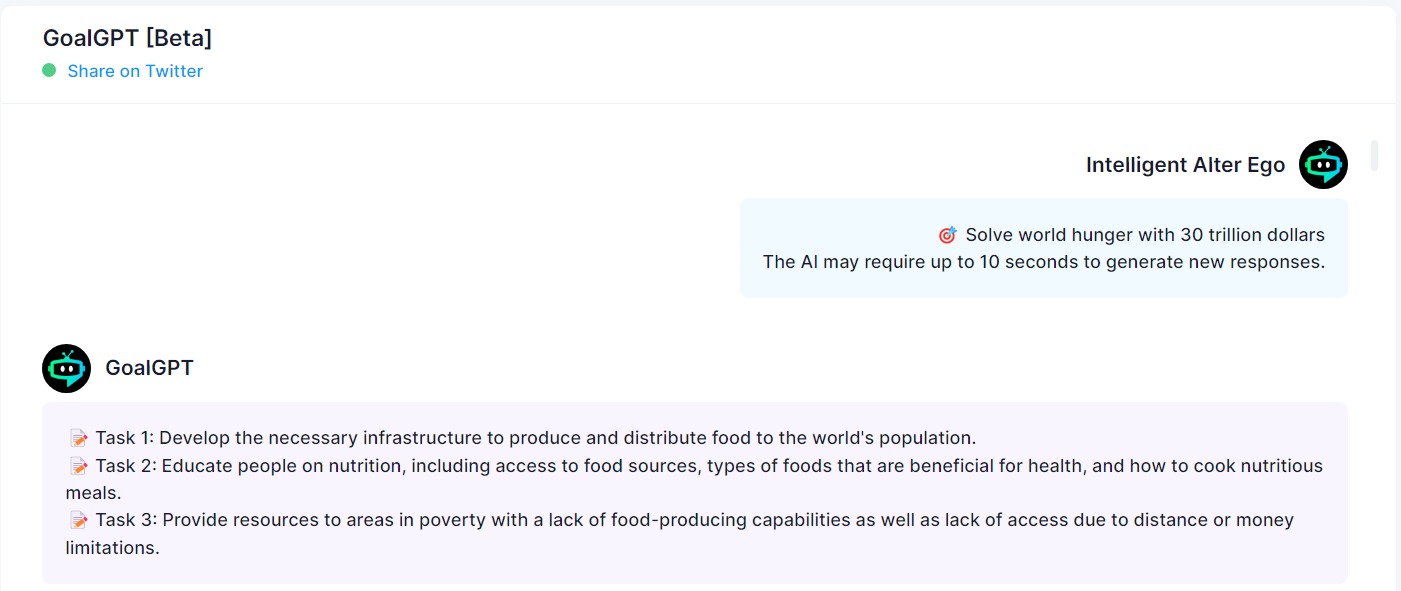Click the target emoji beside the goal

(x=947, y=235)
